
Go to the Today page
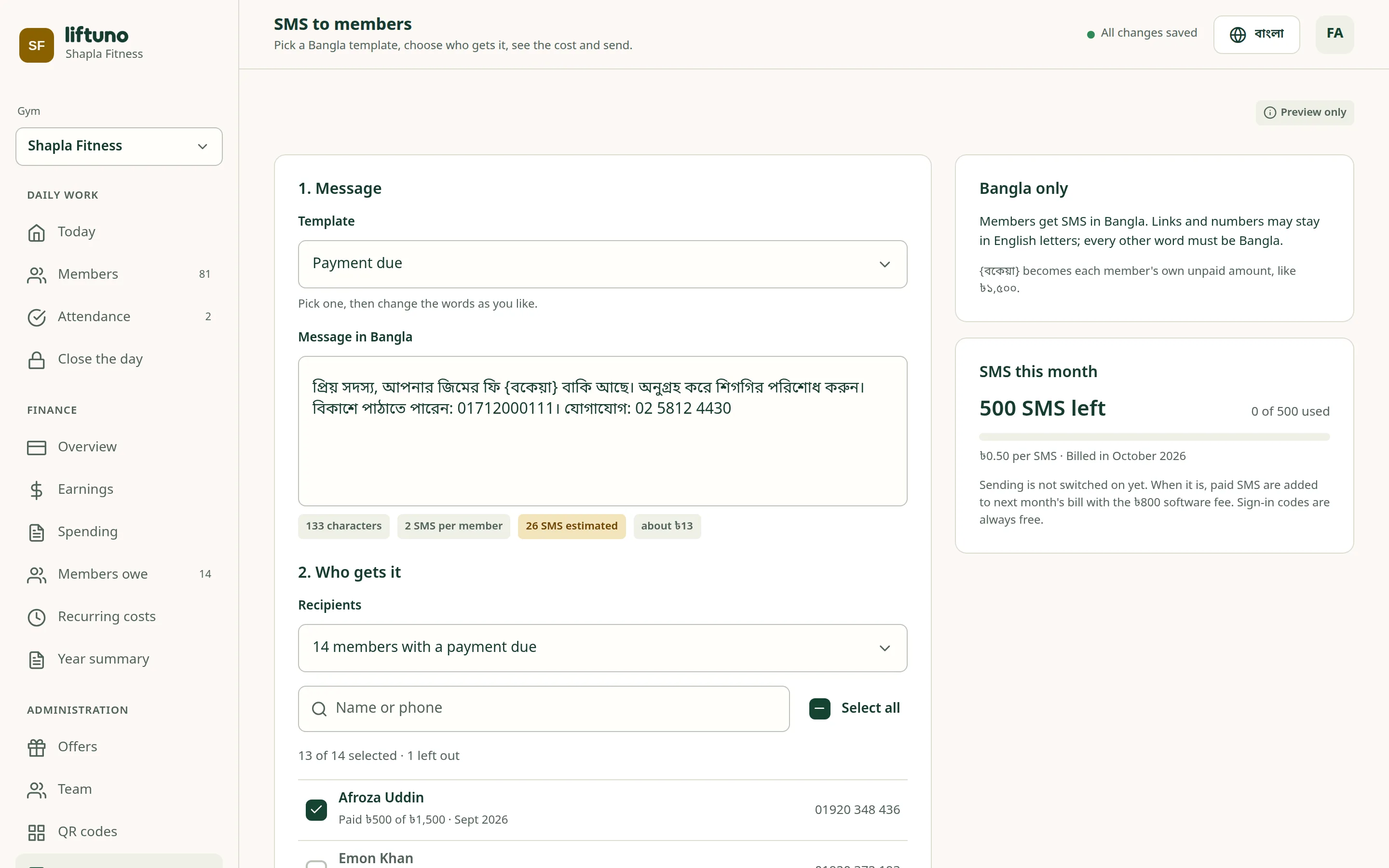[119, 232]
